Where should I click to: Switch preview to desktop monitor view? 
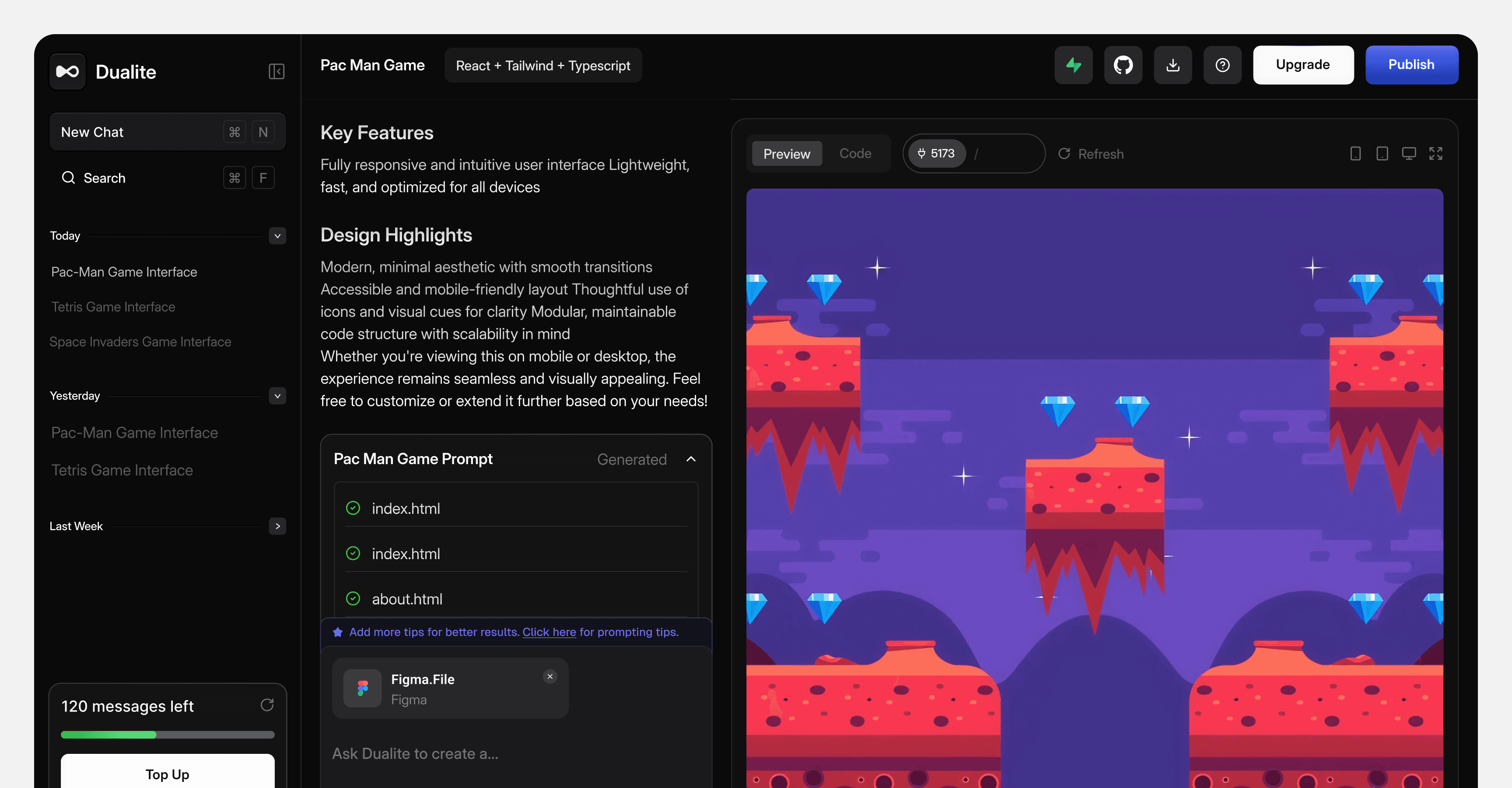pos(1409,154)
